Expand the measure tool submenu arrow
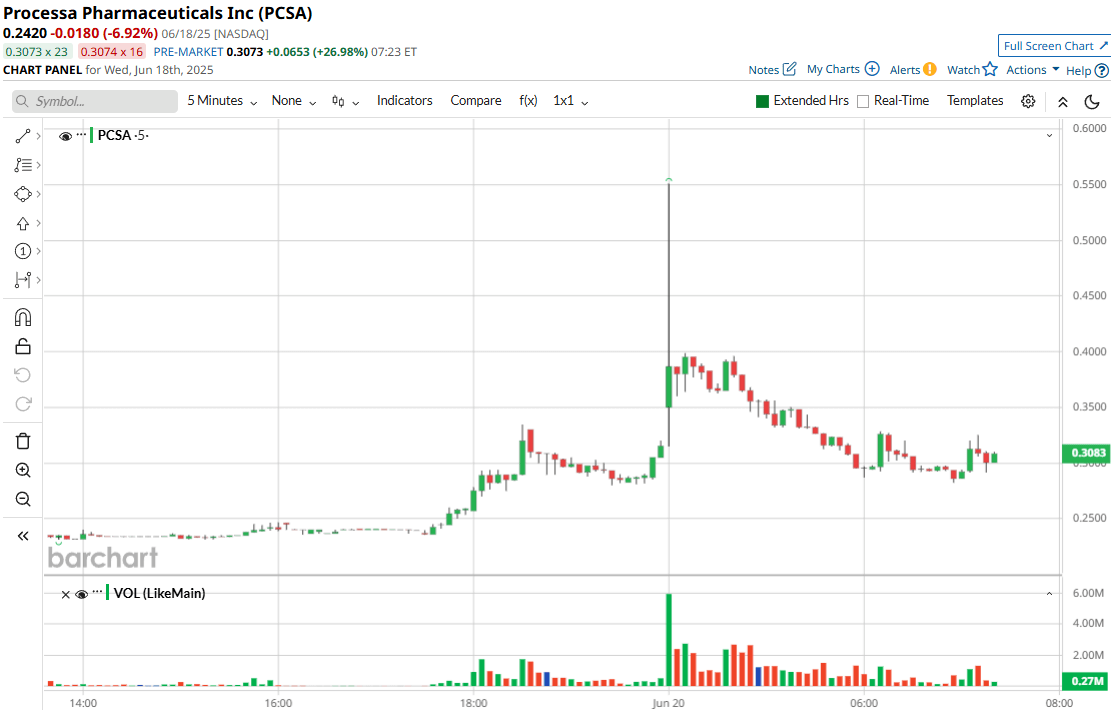The height and width of the screenshot is (710, 1111). click(38, 280)
